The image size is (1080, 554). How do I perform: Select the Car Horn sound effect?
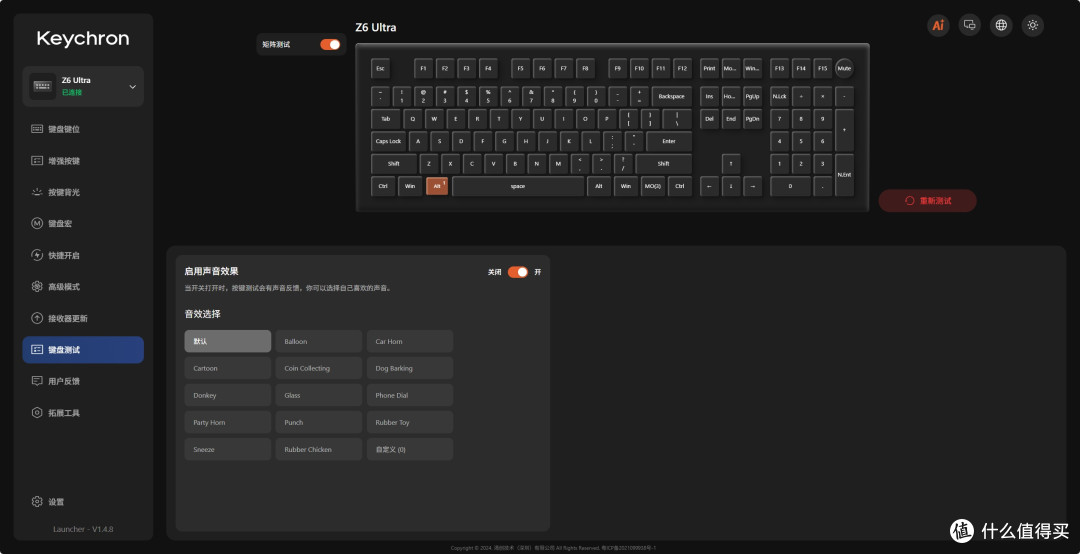pos(410,341)
